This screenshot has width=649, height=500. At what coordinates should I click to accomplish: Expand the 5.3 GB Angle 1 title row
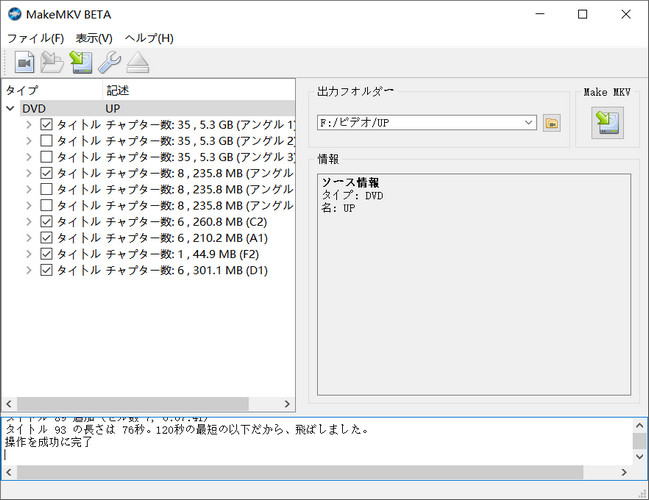pyautogui.click(x=29, y=125)
